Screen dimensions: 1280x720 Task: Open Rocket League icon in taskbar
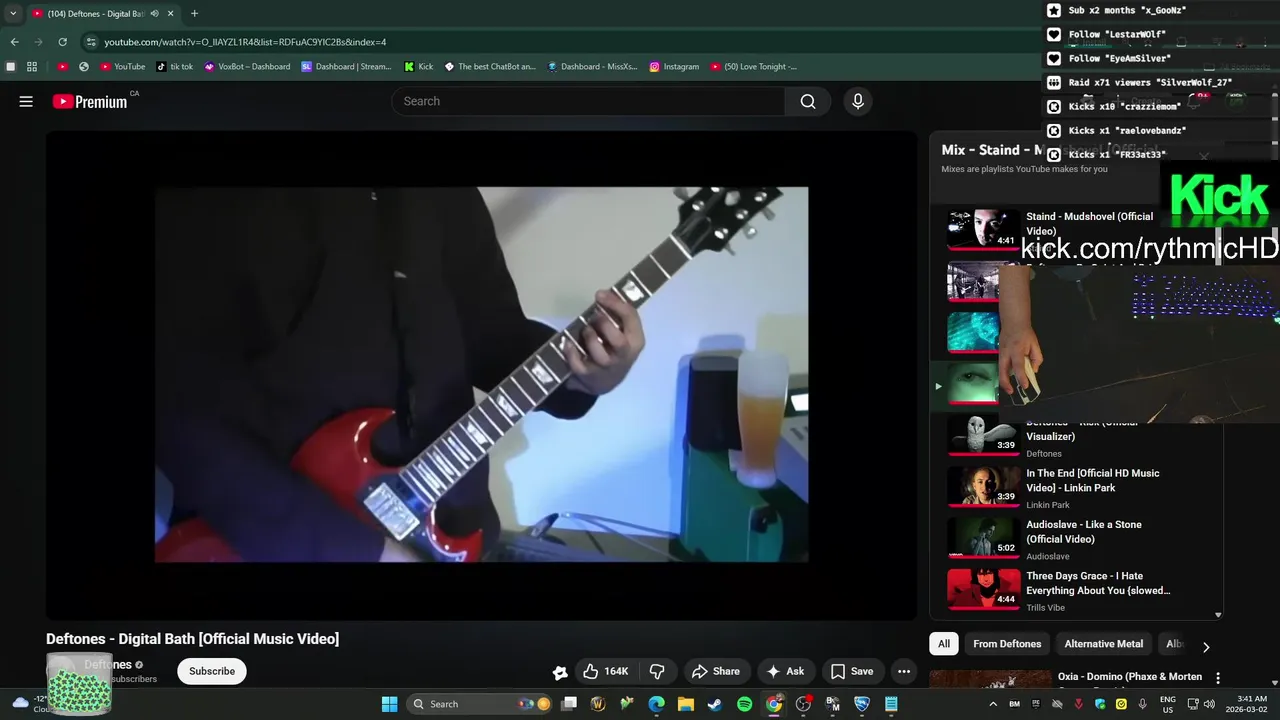[x=862, y=704]
